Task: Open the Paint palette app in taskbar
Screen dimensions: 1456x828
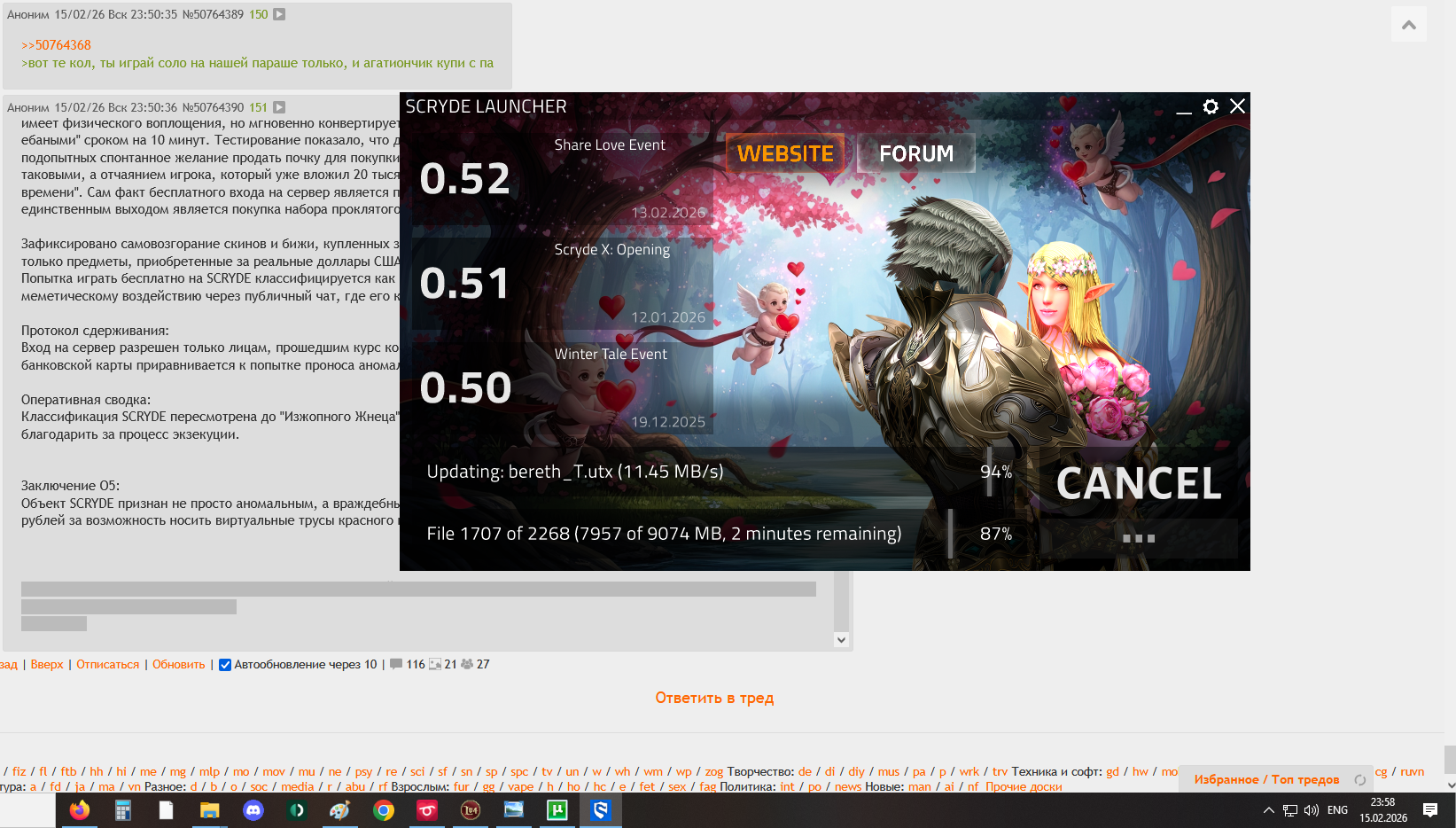Action: pyautogui.click(x=339, y=810)
